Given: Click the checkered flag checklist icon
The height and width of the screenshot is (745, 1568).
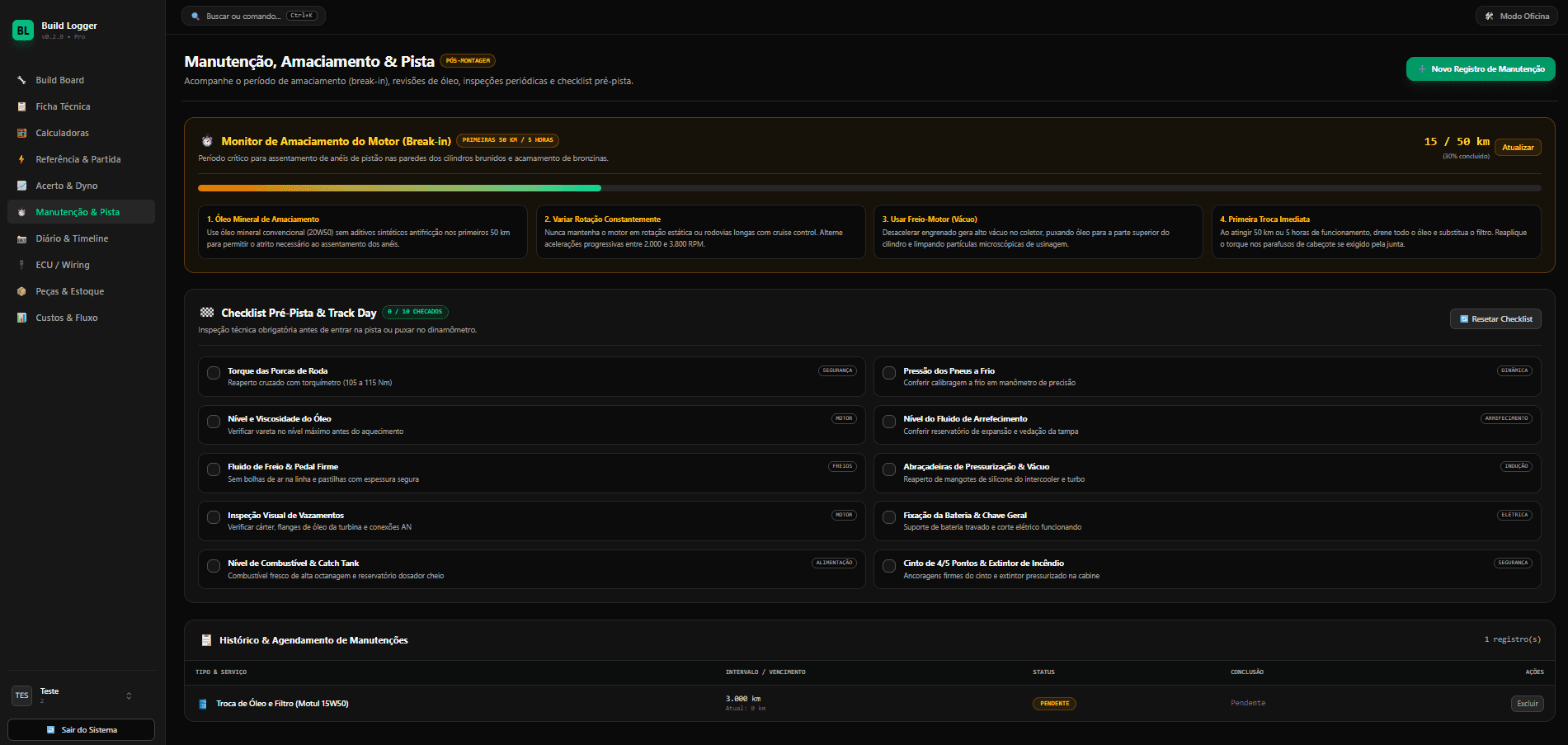Looking at the screenshot, I should (207, 313).
